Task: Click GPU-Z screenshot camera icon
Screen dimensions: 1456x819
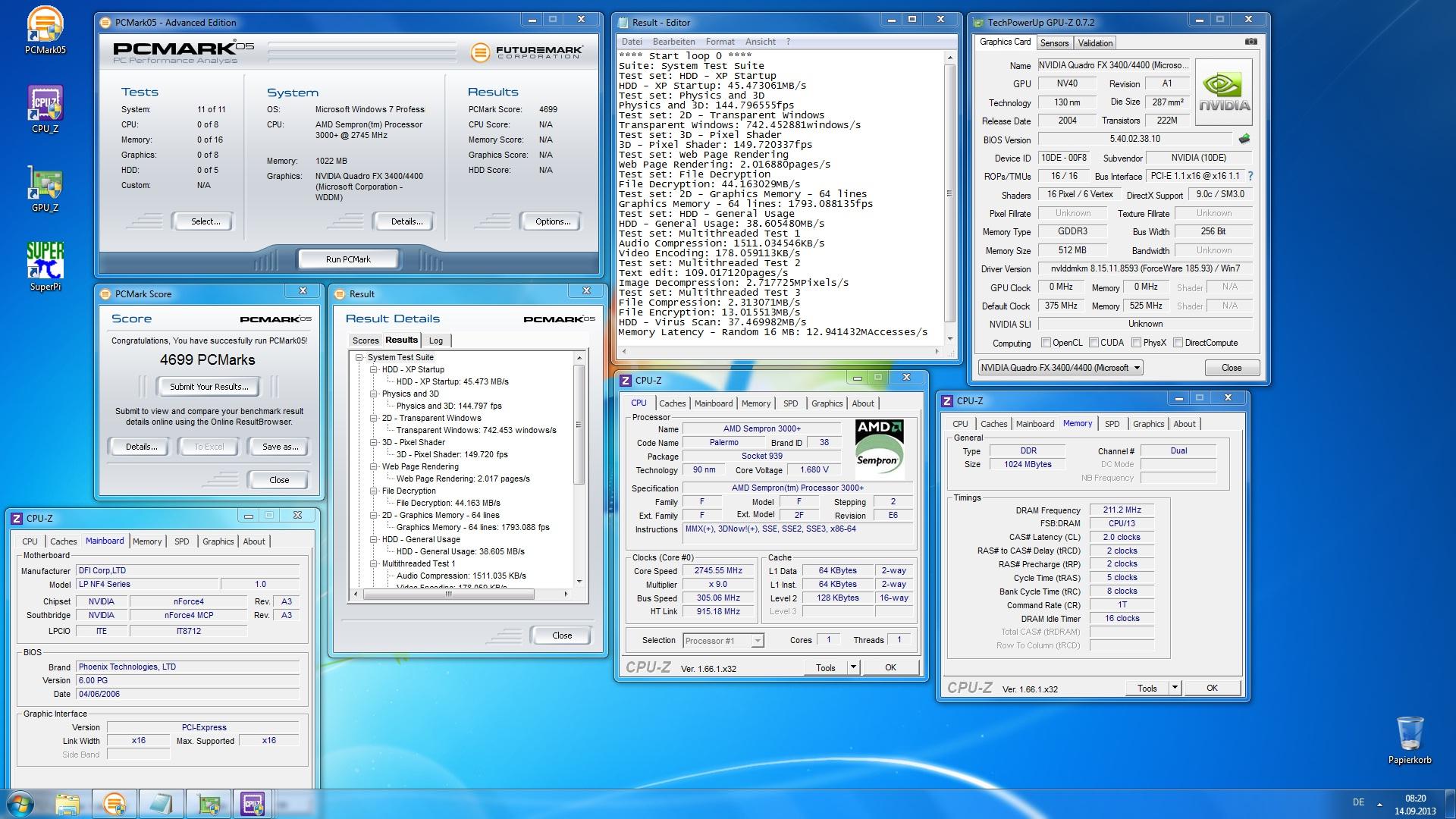Action: tap(1250, 42)
